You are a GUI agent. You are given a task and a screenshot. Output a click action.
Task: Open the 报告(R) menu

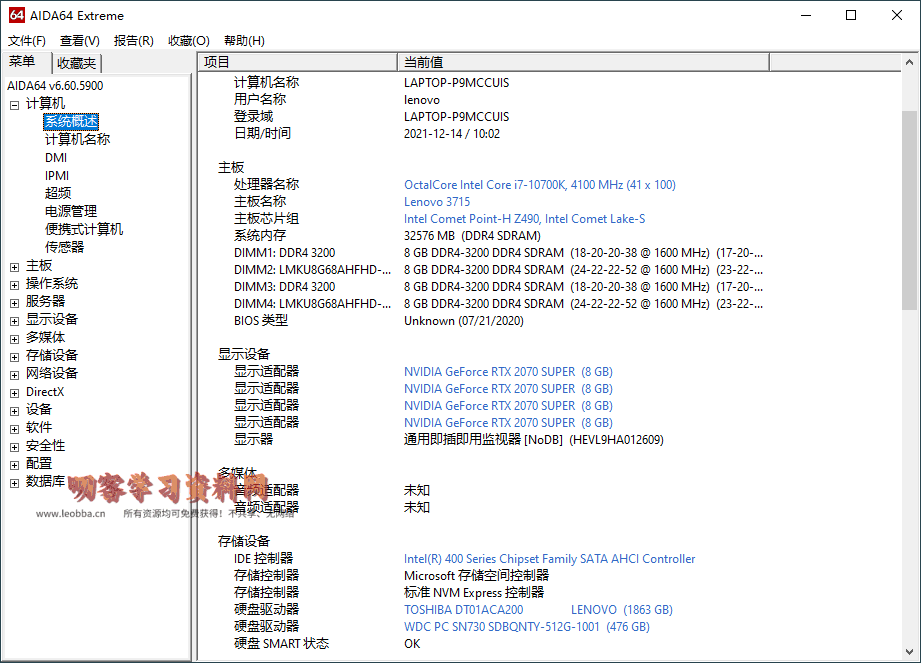click(x=133, y=41)
